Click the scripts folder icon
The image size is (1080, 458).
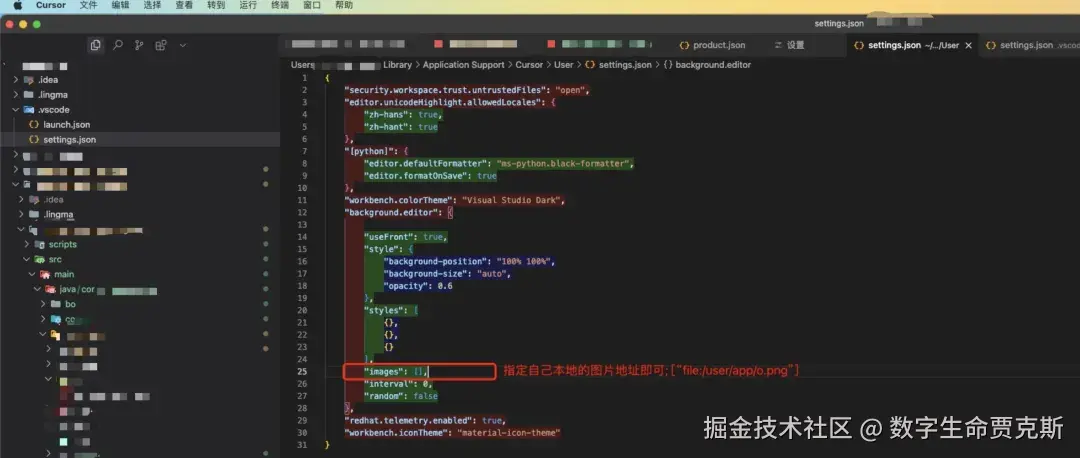pyautogui.click(x=40, y=244)
